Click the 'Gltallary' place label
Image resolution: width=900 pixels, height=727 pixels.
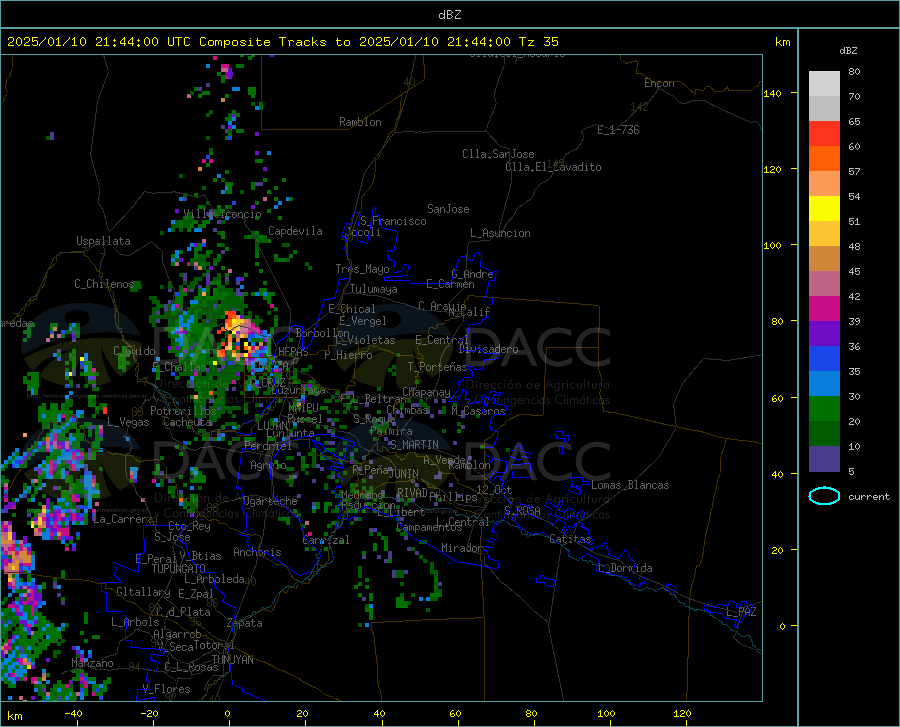tap(143, 592)
